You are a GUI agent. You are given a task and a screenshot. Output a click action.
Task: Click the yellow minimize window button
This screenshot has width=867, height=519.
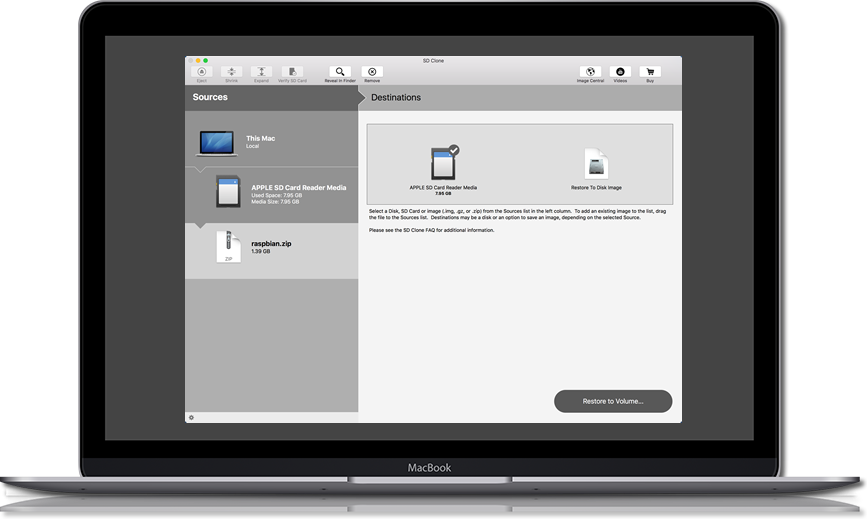pos(198,60)
